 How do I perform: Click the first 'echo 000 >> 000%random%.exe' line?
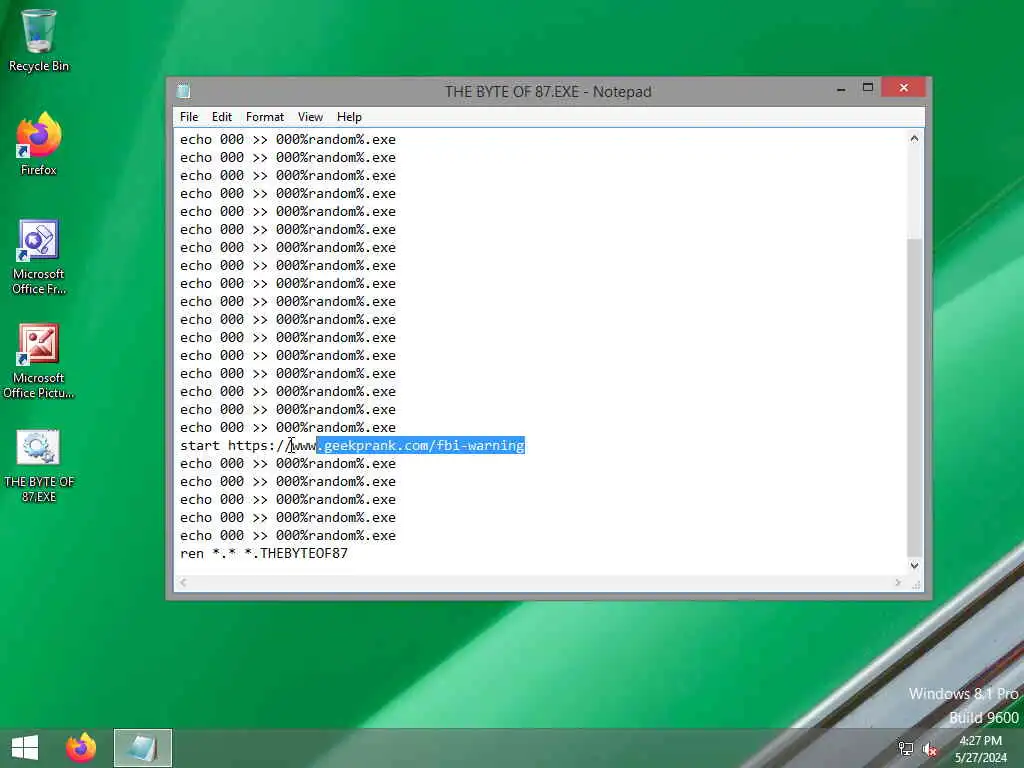pos(288,139)
